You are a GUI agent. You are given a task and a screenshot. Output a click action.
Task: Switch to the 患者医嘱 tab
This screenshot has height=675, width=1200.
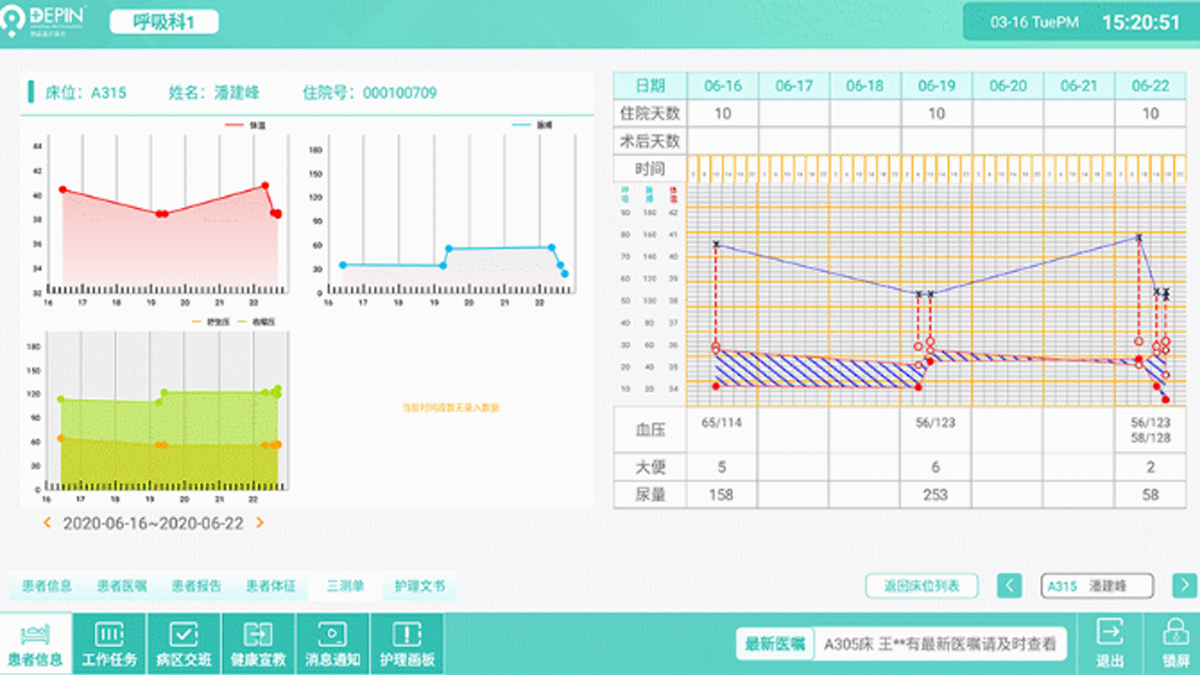click(x=122, y=586)
